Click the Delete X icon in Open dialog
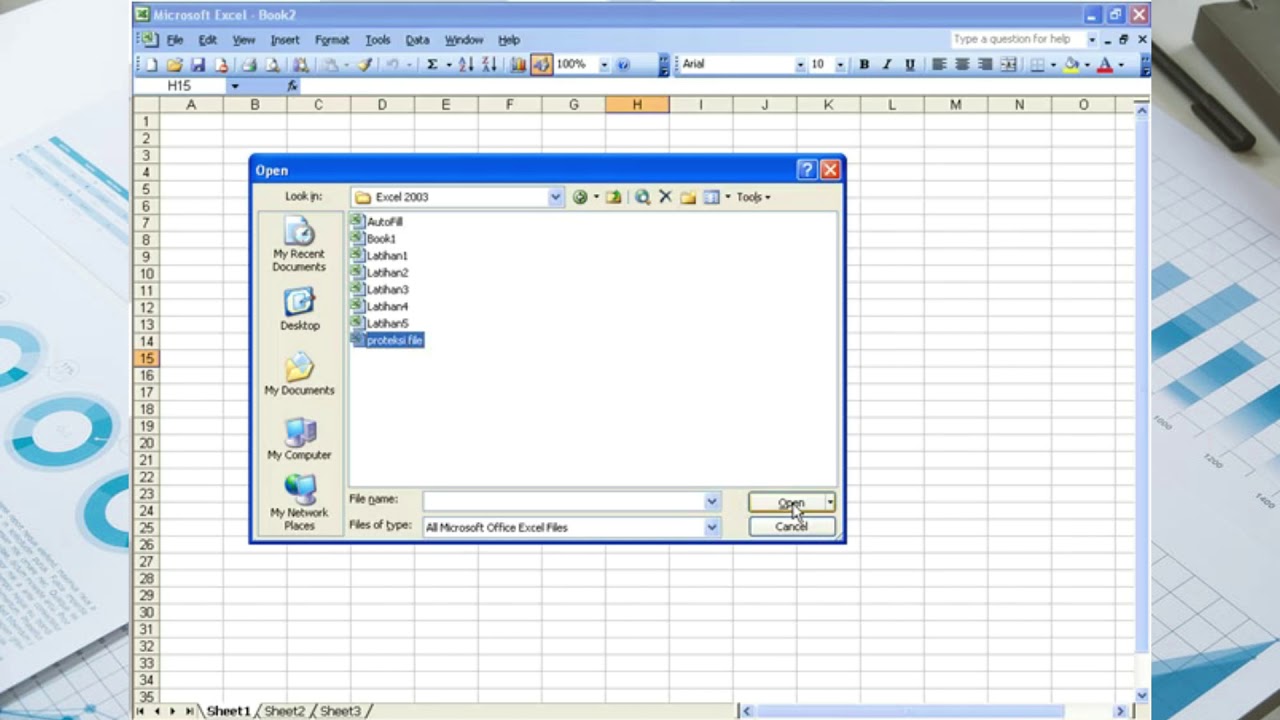 point(665,197)
